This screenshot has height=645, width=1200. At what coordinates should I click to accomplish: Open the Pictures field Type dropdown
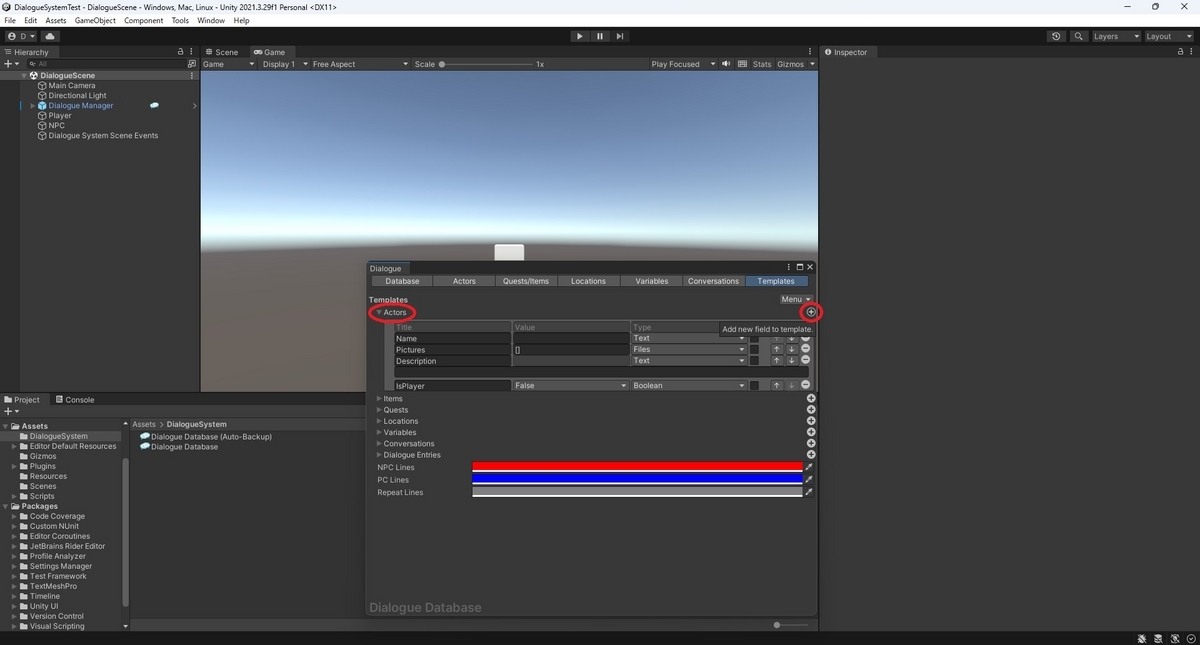point(689,349)
